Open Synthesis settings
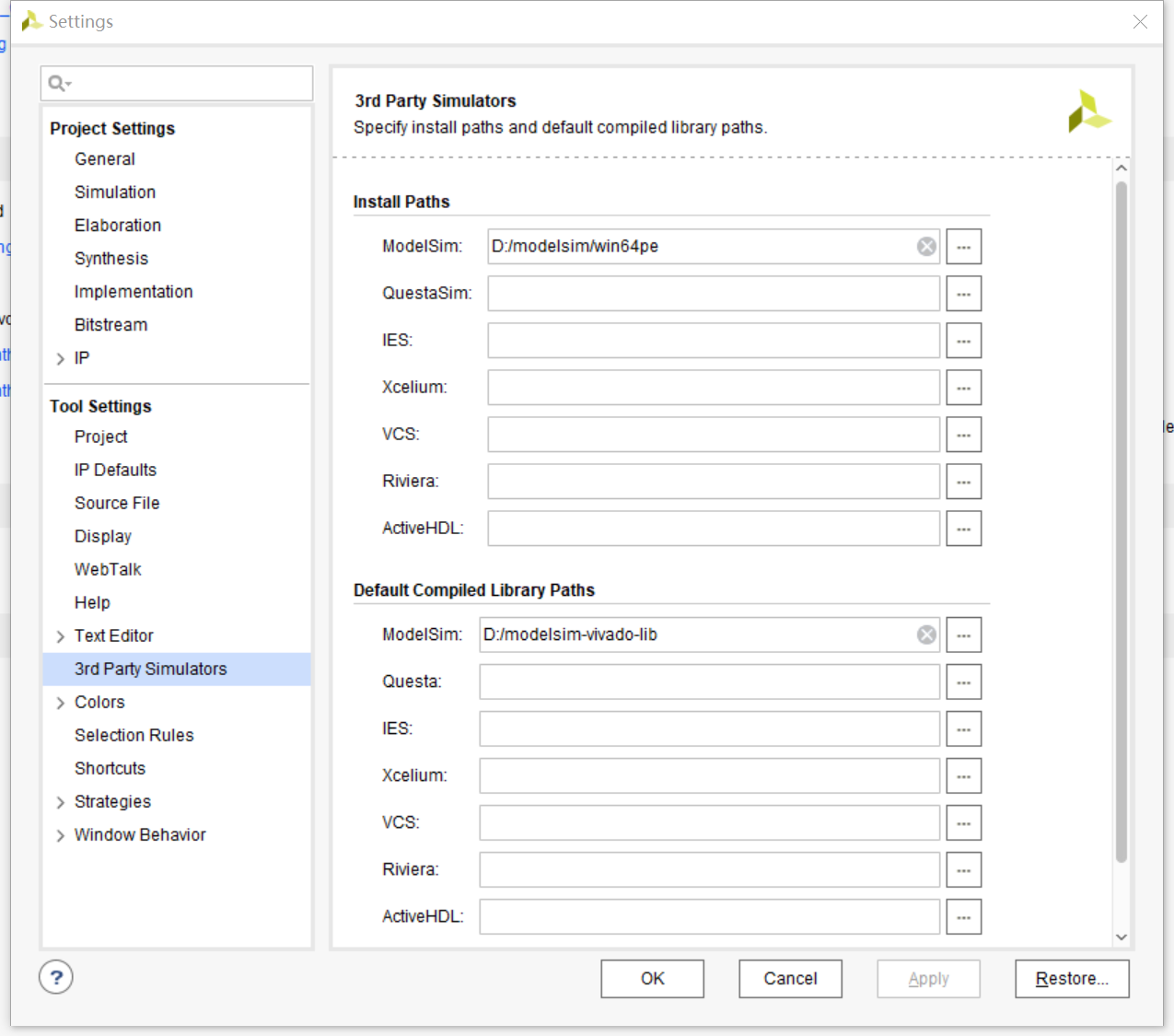Viewport: 1174px width, 1036px height. click(x=111, y=259)
